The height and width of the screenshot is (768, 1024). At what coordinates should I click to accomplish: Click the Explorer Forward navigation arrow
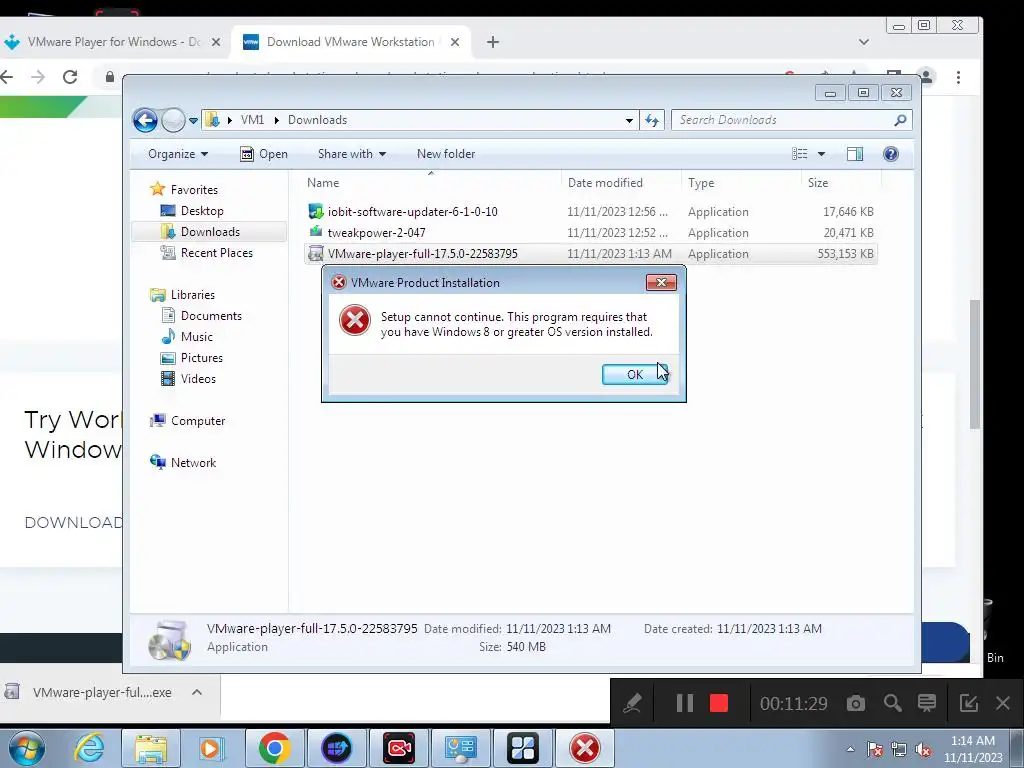[x=173, y=120]
